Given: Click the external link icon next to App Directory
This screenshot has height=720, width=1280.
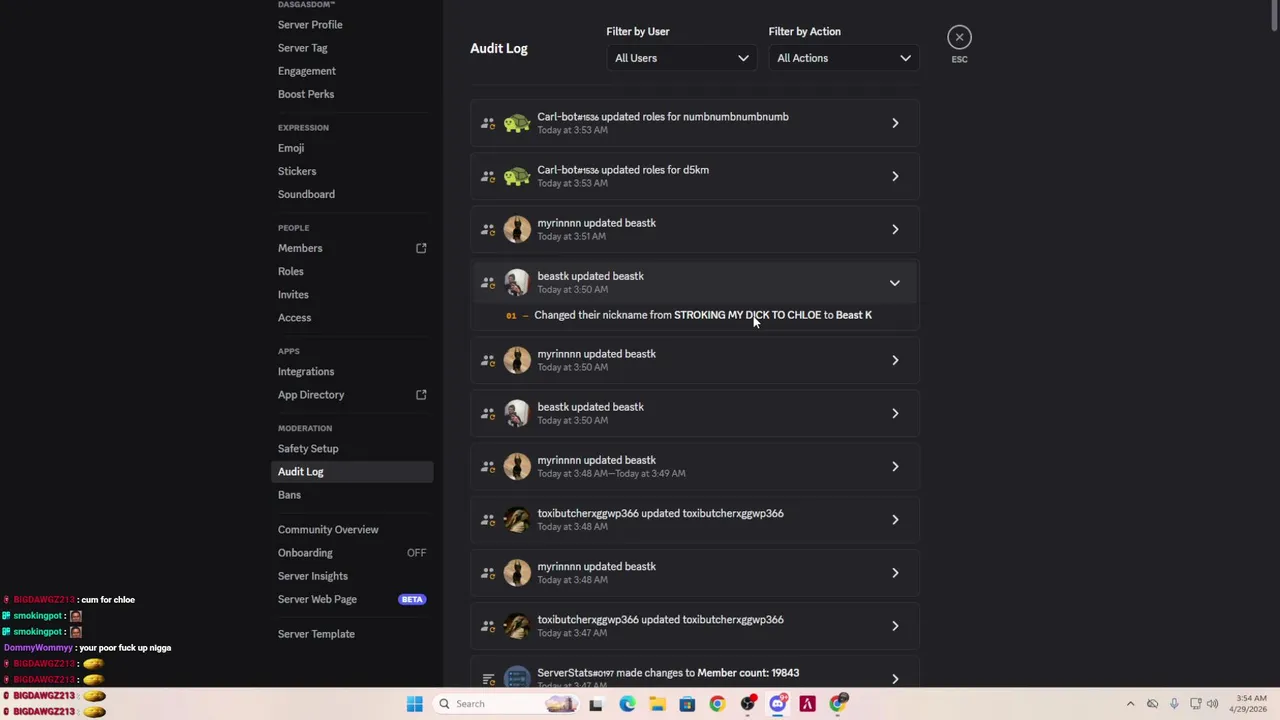Looking at the screenshot, I should (421, 395).
